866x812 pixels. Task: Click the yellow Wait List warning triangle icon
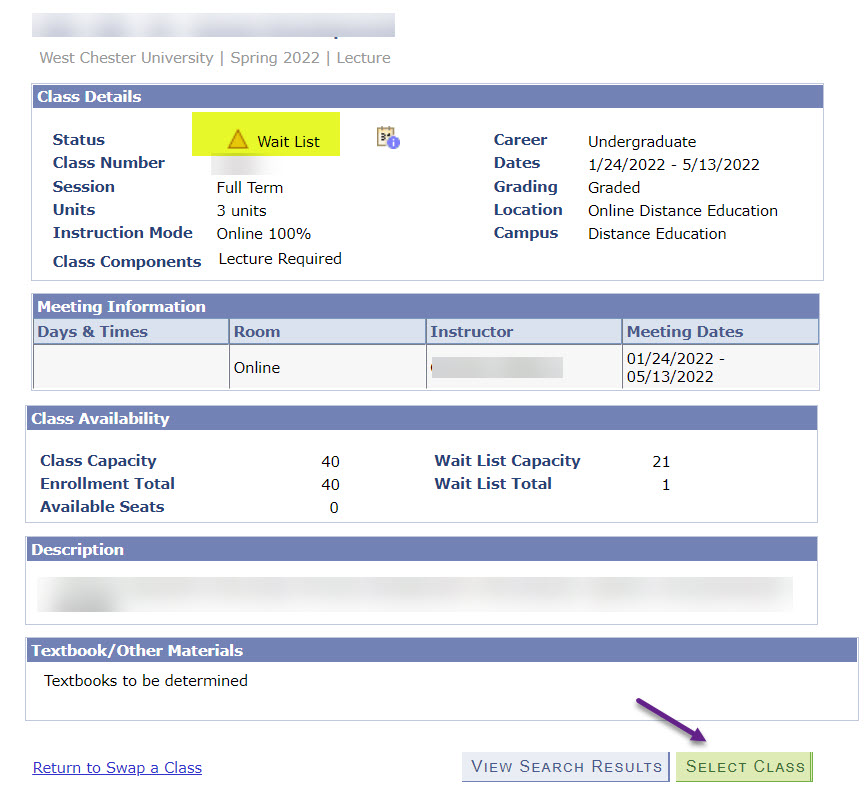tap(237, 140)
